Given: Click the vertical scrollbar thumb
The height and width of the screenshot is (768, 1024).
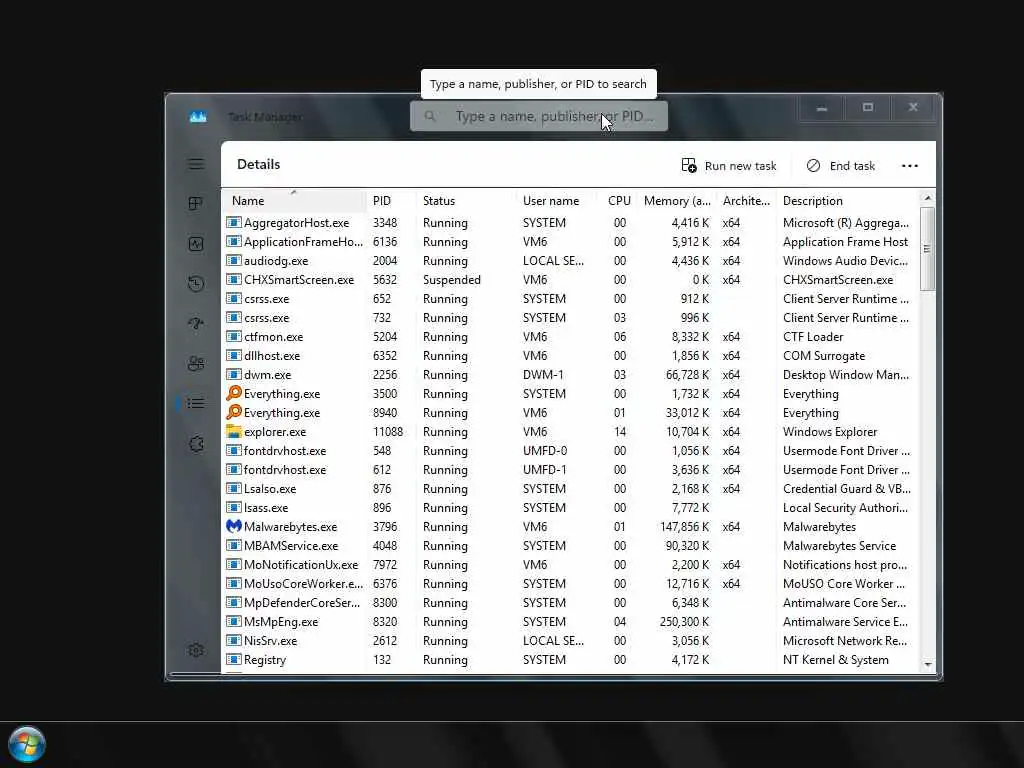Looking at the screenshot, I should [x=927, y=248].
